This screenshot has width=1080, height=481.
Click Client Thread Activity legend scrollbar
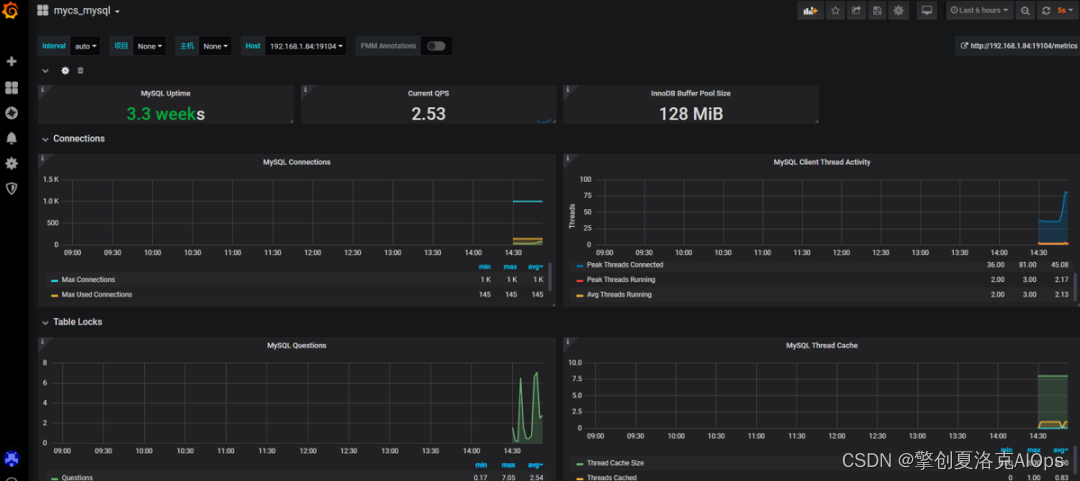coord(1075,285)
